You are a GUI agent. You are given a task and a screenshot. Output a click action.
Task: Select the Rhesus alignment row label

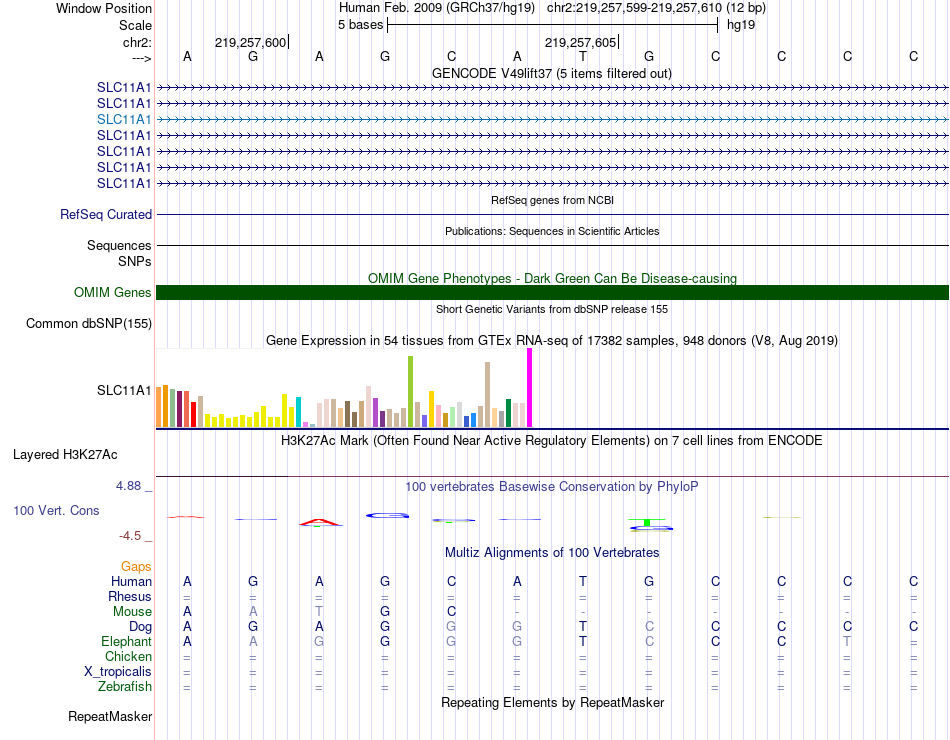coord(130,596)
